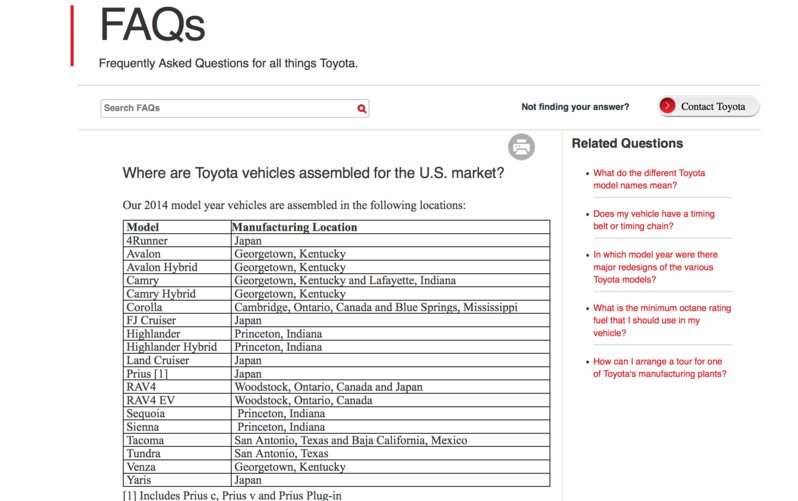This screenshot has height=501, width=798.
Task: Click the print icon above the question
Action: click(521, 147)
